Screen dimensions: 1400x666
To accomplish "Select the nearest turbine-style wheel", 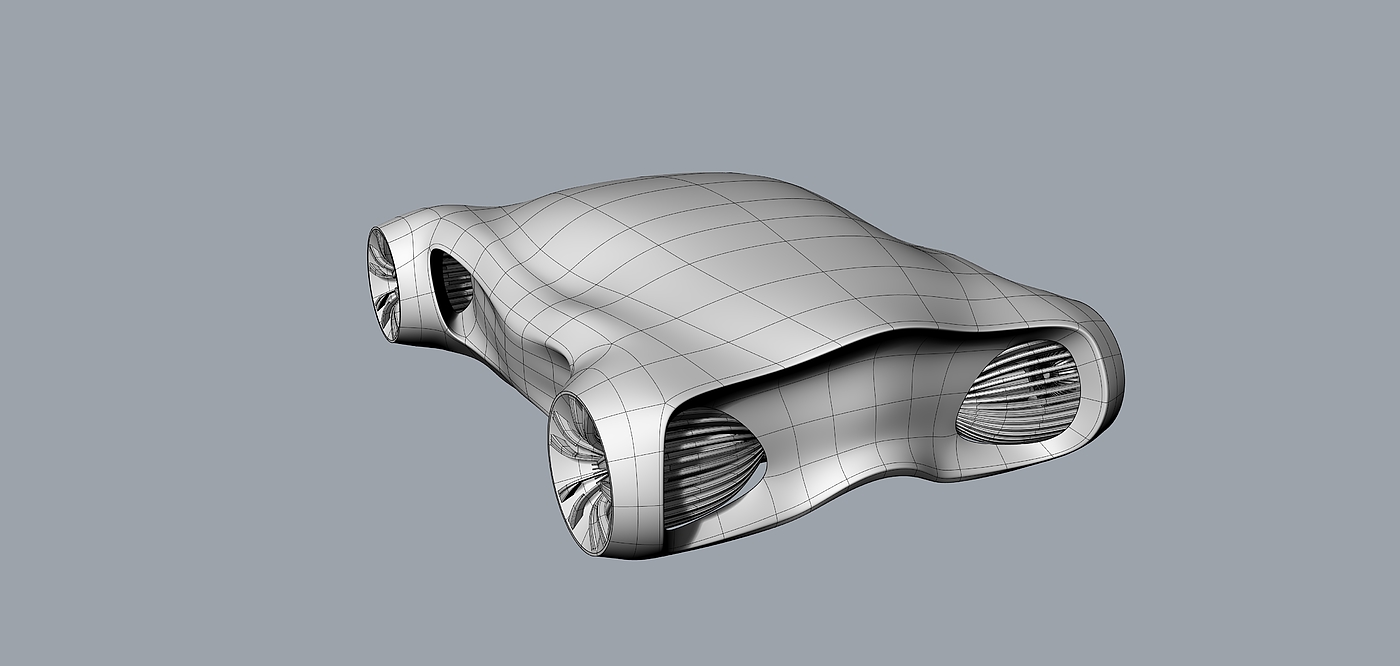I will tap(579, 474).
